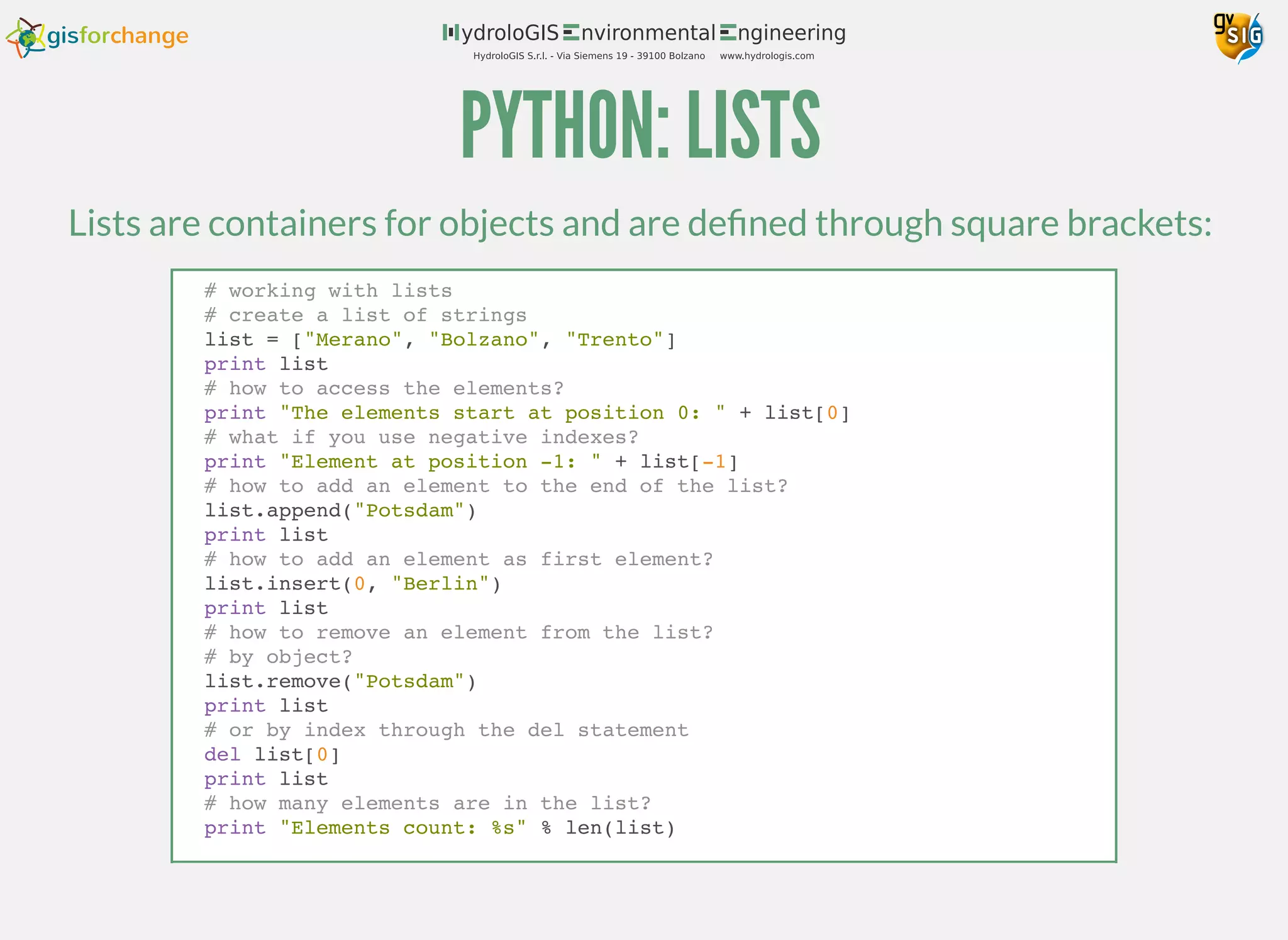Screen dimensions: 1288x940
Task: Open the www.hydrologis.com link
Action: (767, 56)
